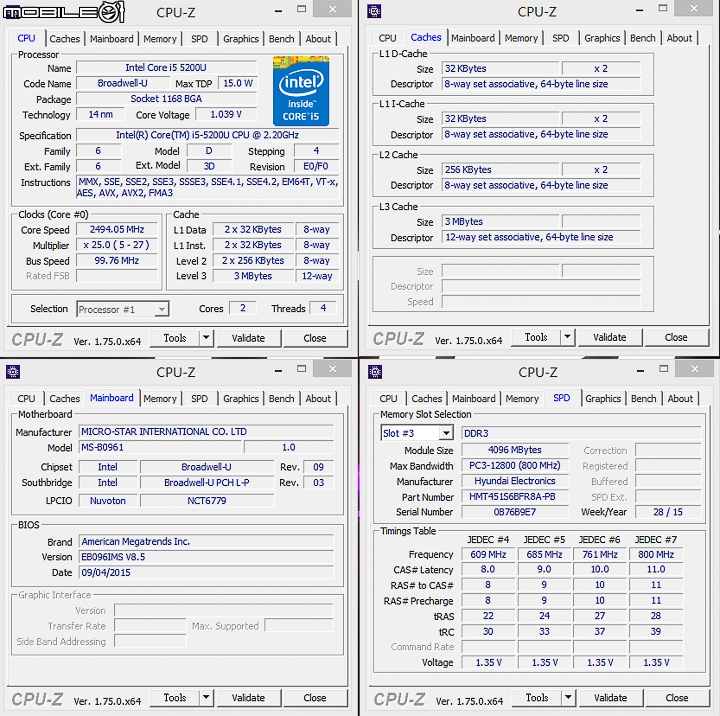
Task: Click Max Bandwidth value PC3-12800 (800 MHz)
Action: pos(515,465)
